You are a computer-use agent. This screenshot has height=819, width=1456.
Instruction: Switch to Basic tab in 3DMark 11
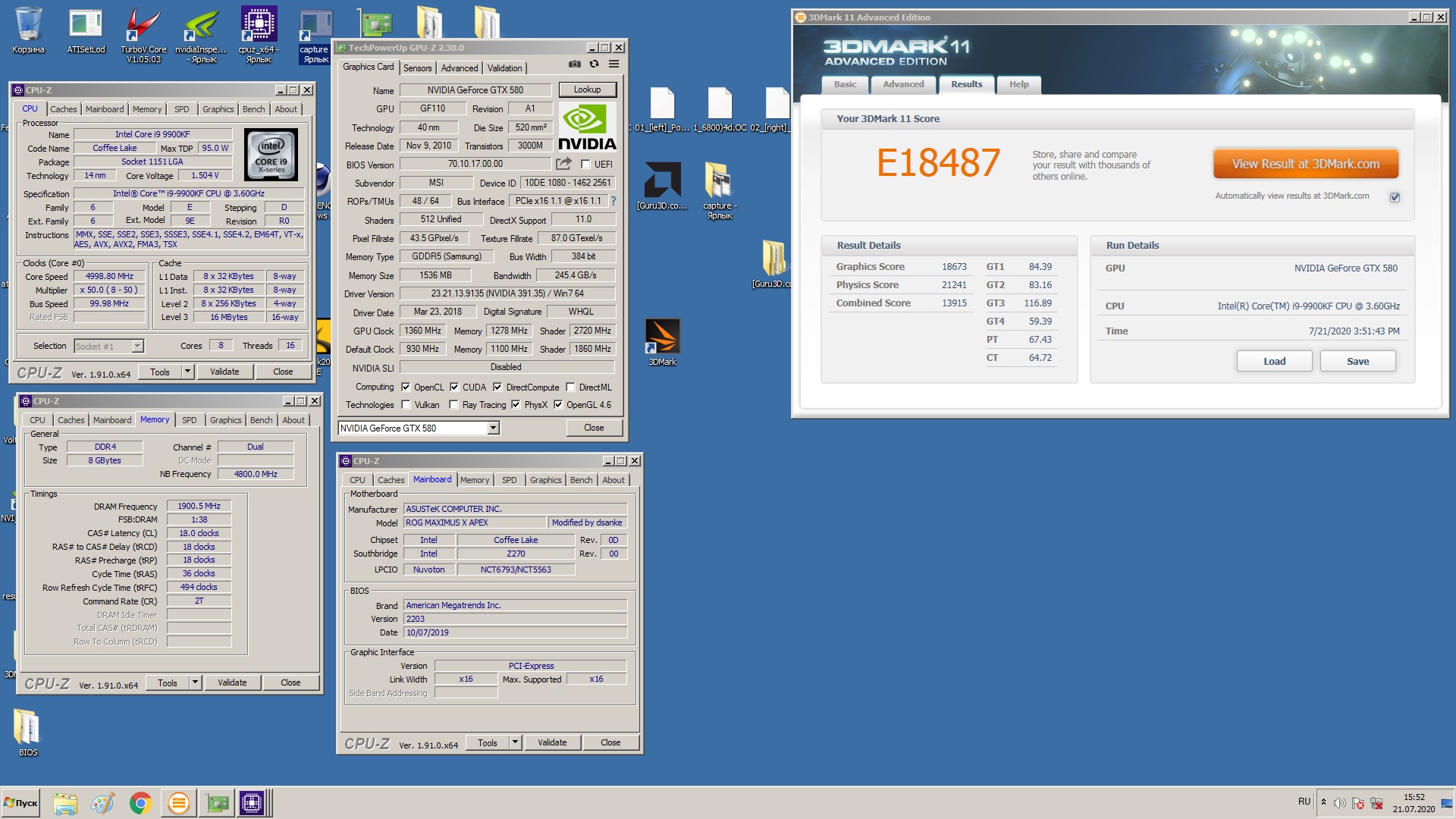click(x=845, y=84)
